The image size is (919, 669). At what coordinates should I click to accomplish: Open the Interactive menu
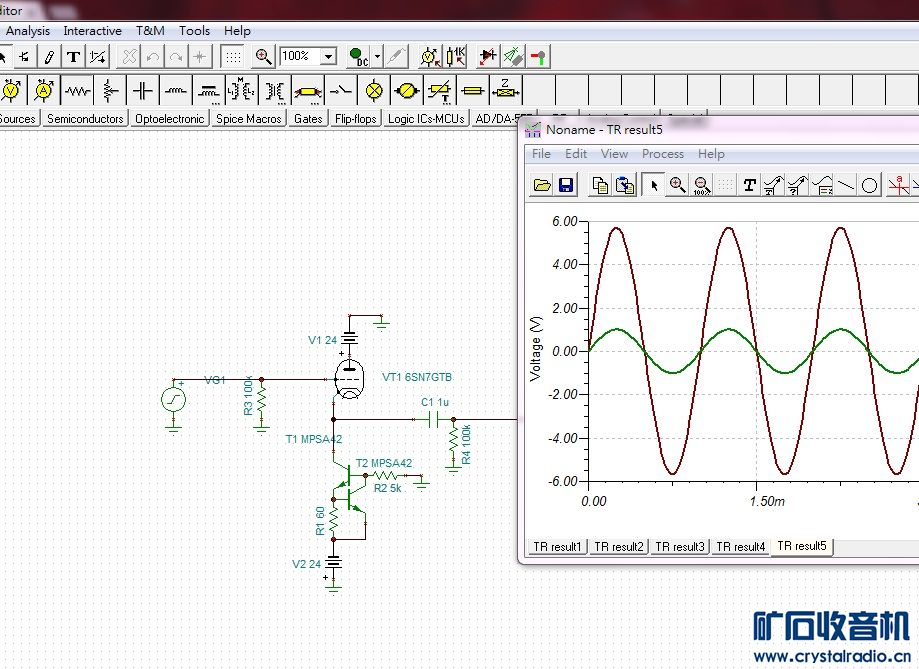coord(93,30)
